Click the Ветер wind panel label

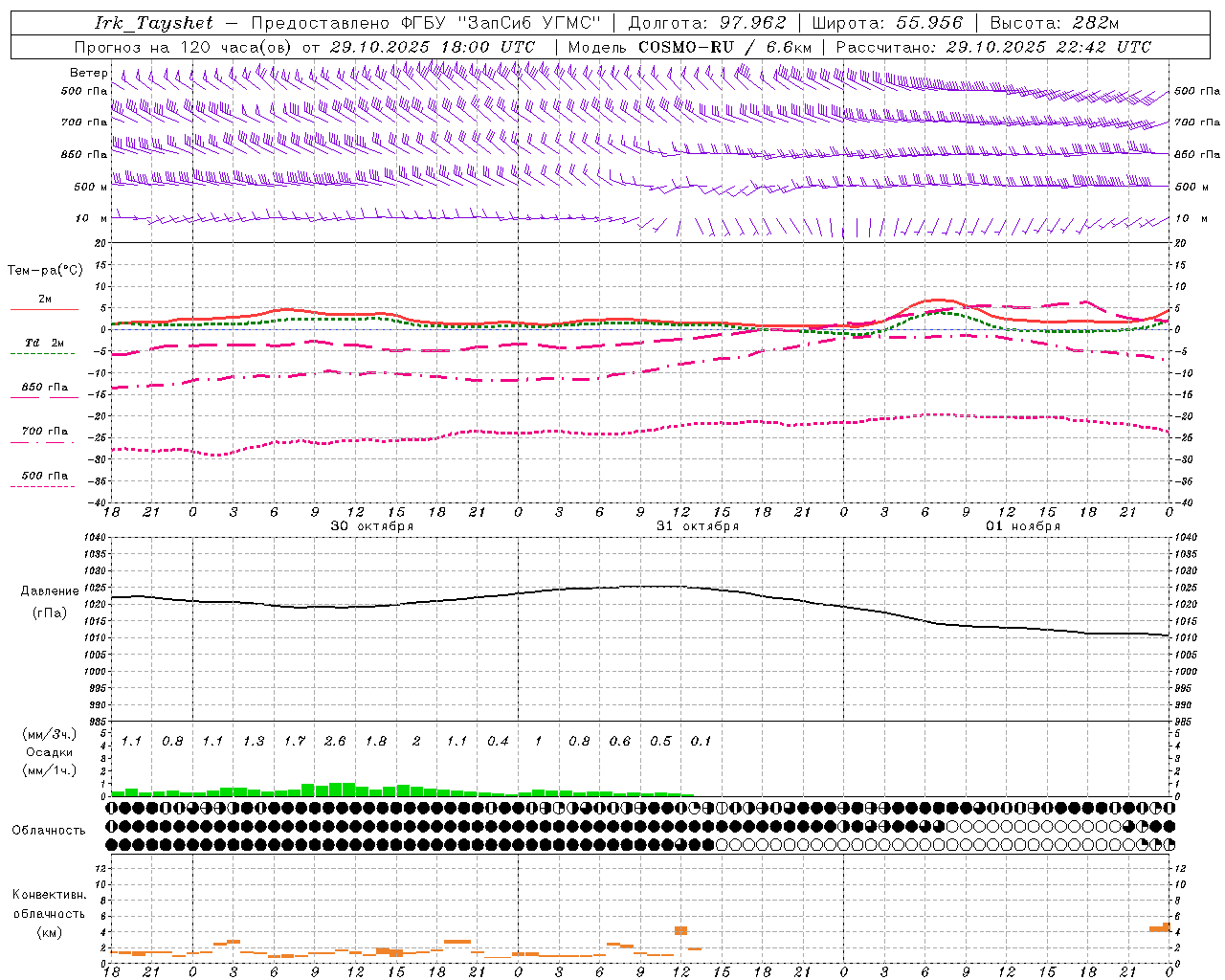tap(88, 73)
